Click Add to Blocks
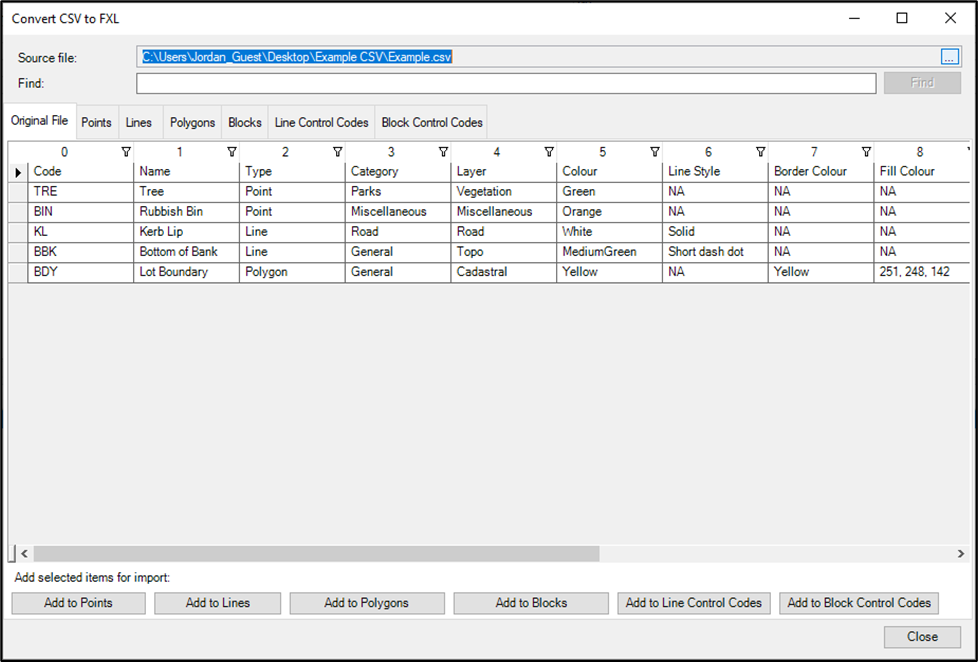Screen dimensions: 978x662 point(530,603)
